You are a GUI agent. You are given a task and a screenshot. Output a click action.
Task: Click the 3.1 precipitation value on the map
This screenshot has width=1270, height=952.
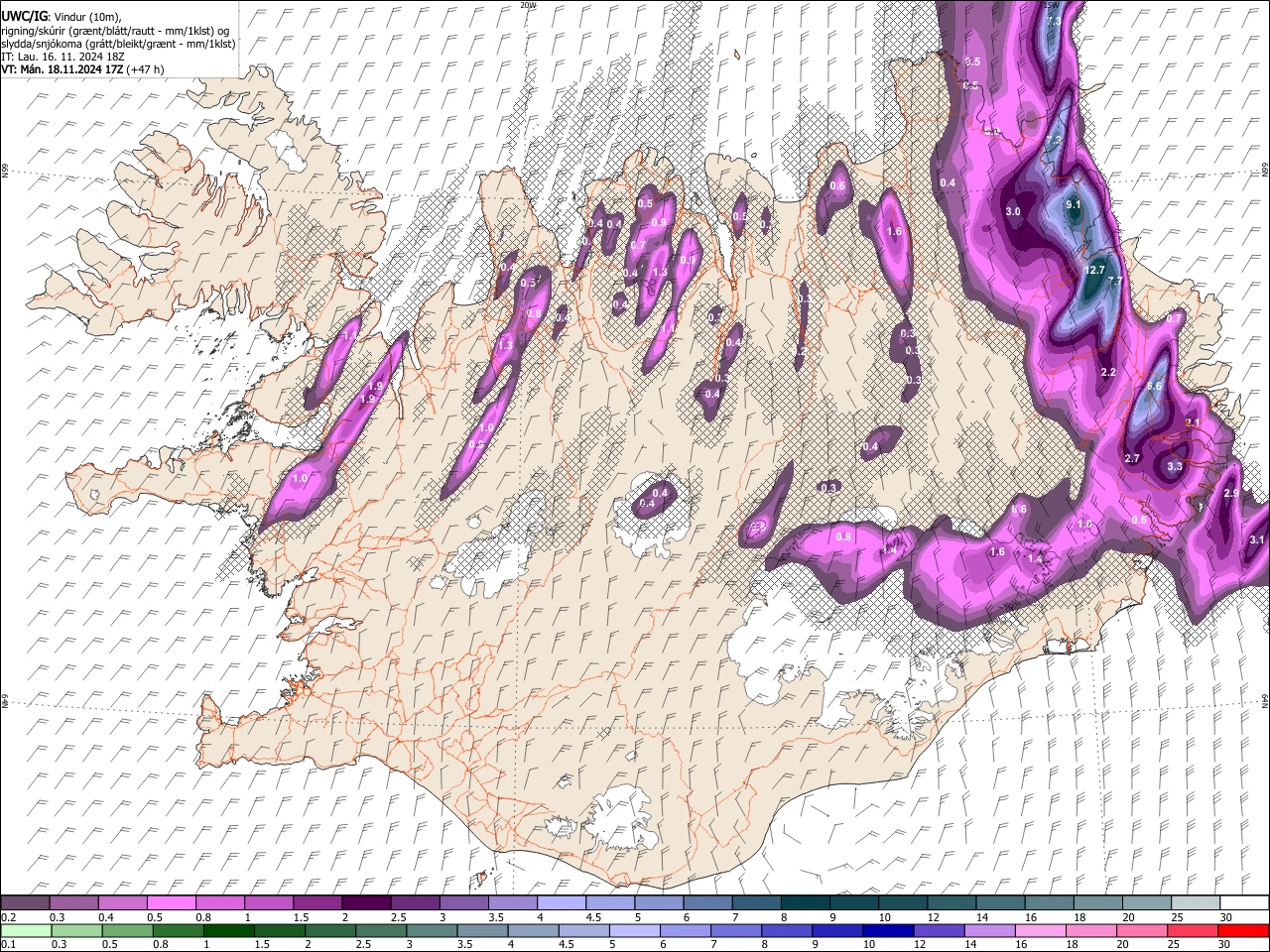pos(1256,540)
